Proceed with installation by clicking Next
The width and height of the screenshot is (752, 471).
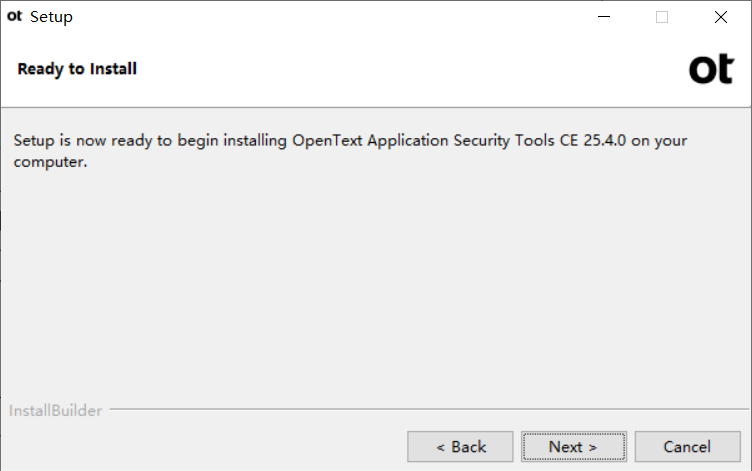click(574, 447)
